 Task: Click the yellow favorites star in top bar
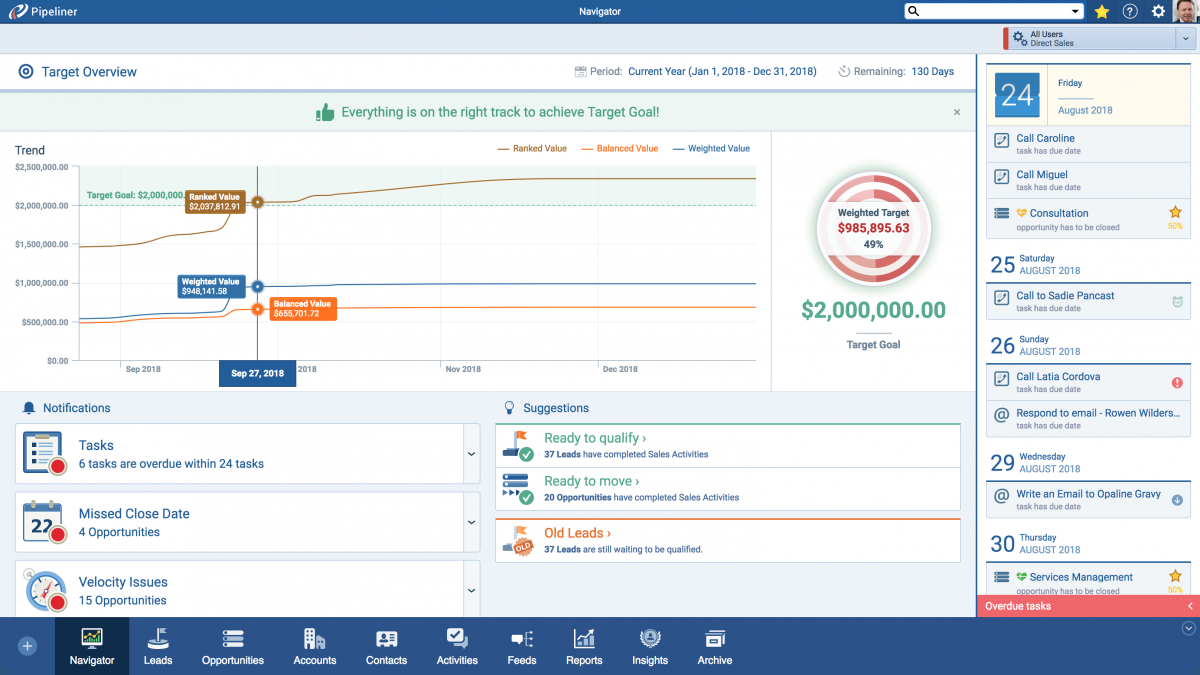click(x=1101, y=11)
